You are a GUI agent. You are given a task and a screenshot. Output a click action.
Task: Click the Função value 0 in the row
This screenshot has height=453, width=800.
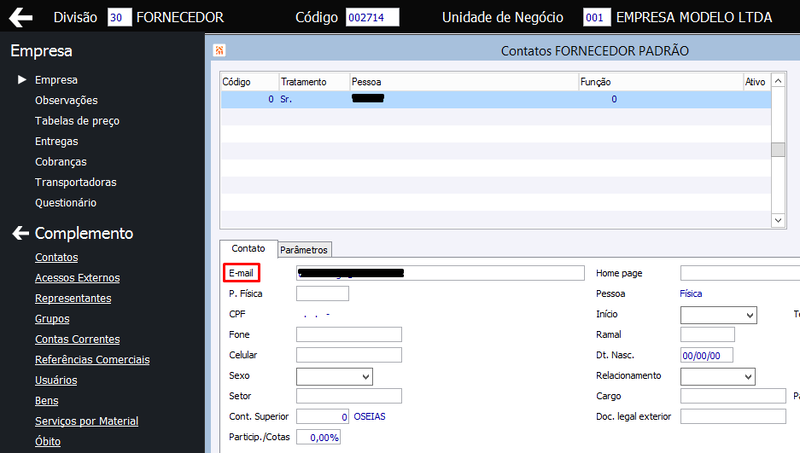(x=614, y=99)
